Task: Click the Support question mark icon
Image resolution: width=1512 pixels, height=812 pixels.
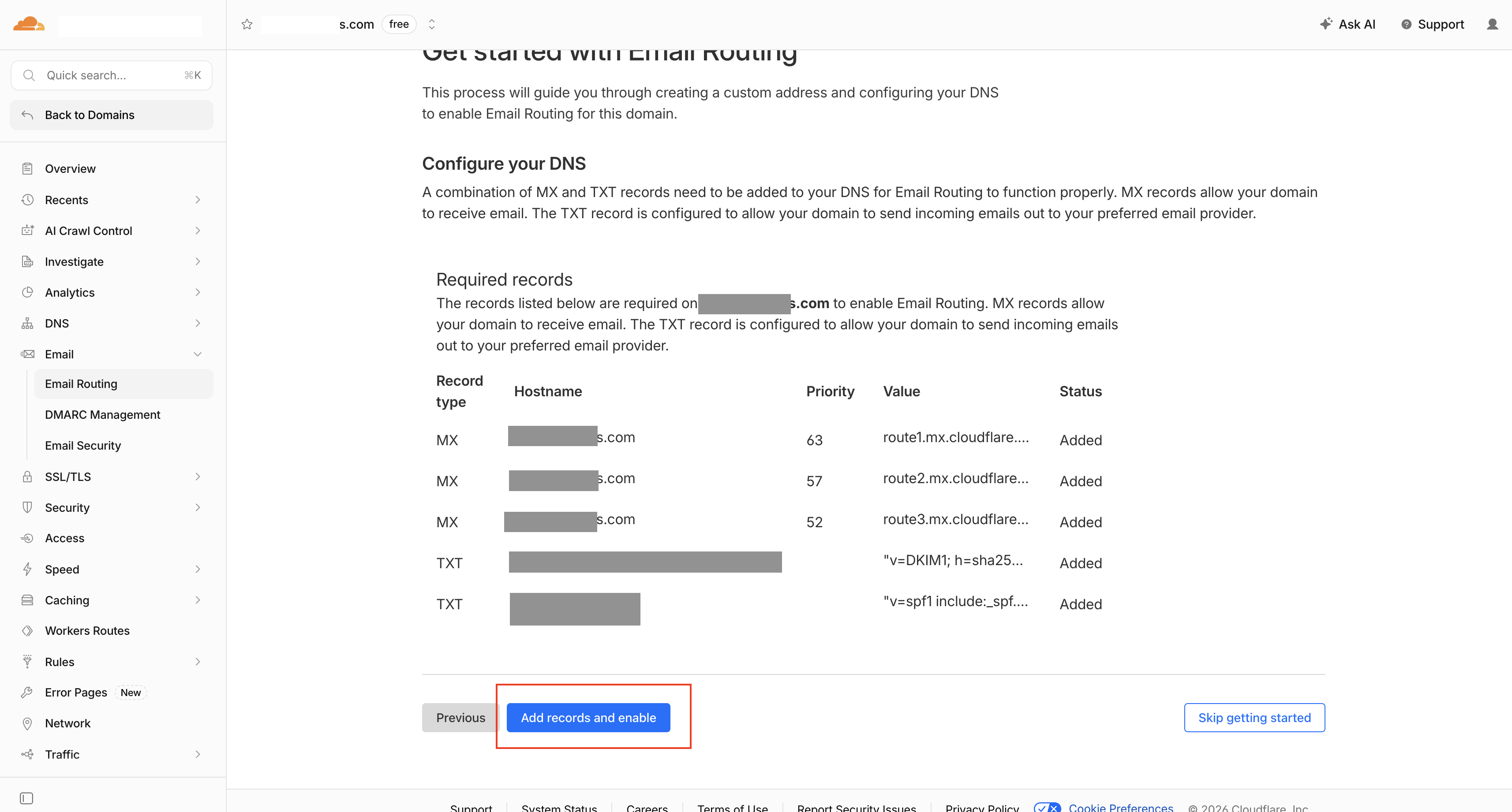Action: pos(1406,24)
